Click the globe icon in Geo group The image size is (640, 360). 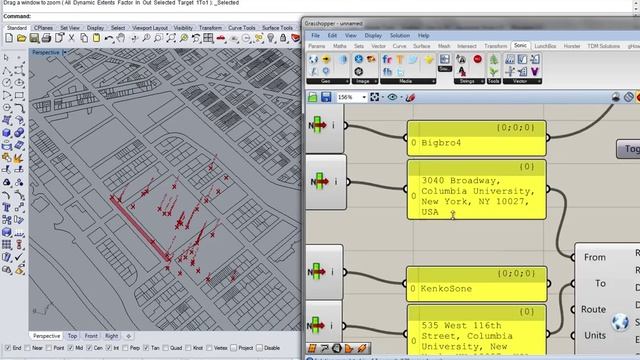(x=313, y=60)
